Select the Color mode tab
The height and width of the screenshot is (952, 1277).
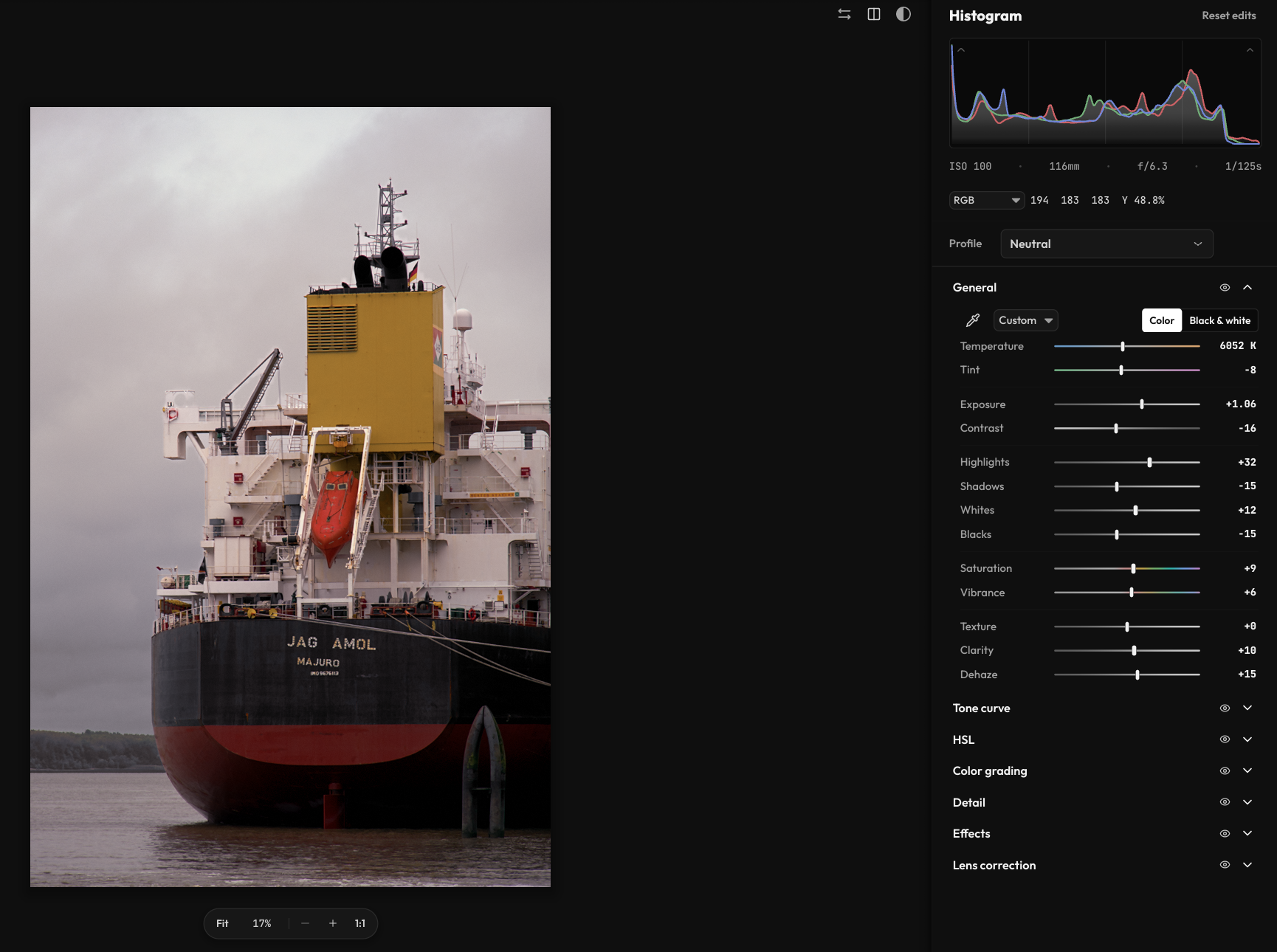1162,320
